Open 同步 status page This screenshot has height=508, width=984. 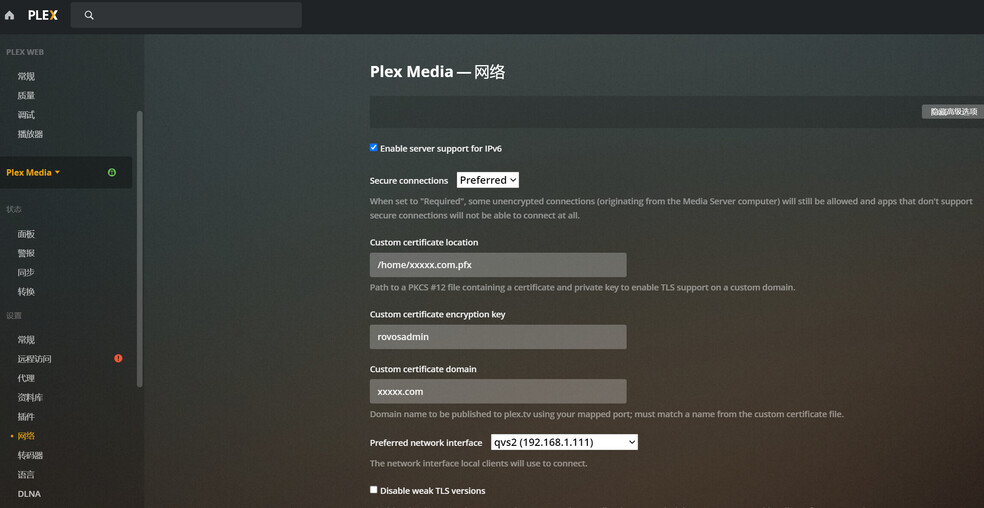click(x=26, y=273)
